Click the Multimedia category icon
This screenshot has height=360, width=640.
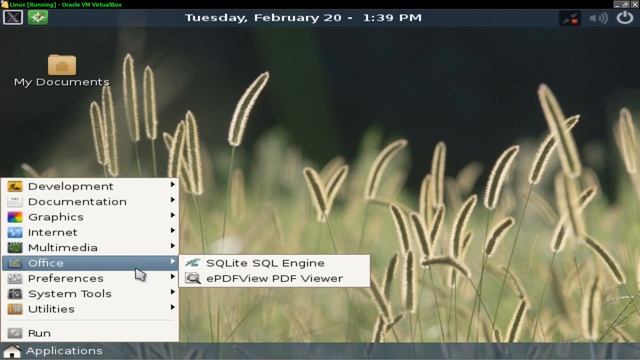tap(15, 248)
